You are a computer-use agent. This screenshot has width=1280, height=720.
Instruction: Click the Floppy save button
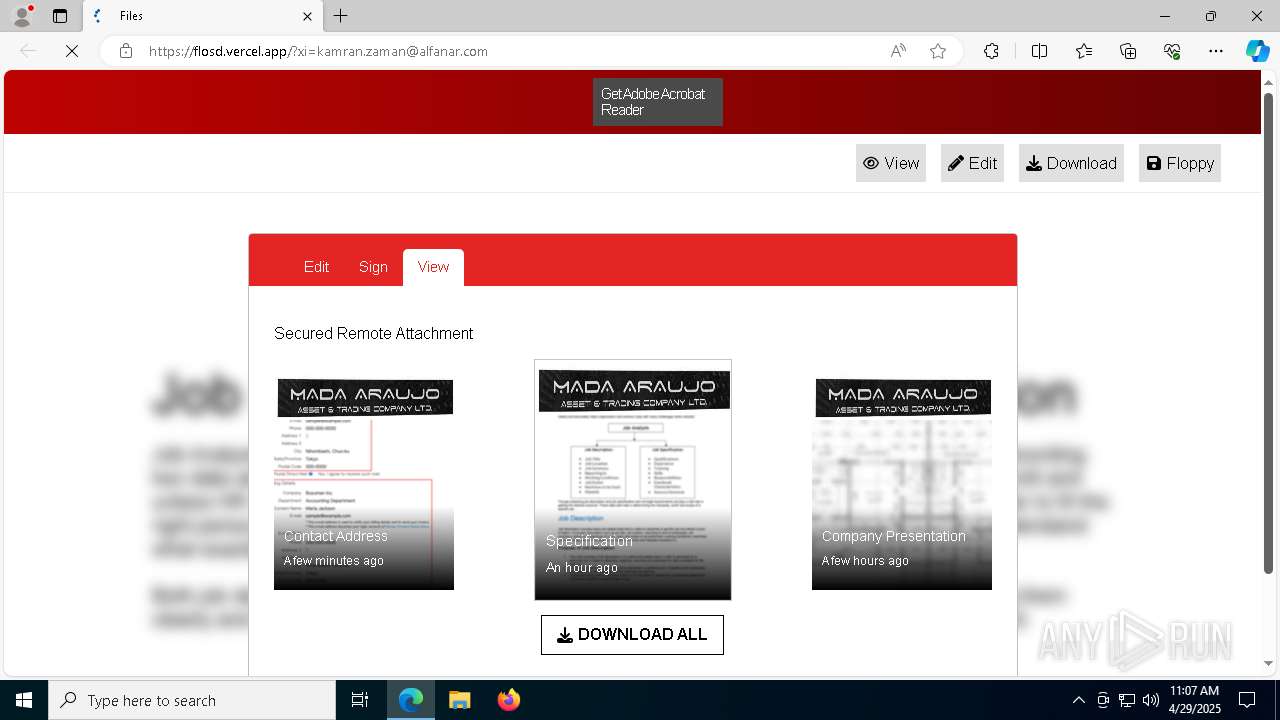(1180, 163)
